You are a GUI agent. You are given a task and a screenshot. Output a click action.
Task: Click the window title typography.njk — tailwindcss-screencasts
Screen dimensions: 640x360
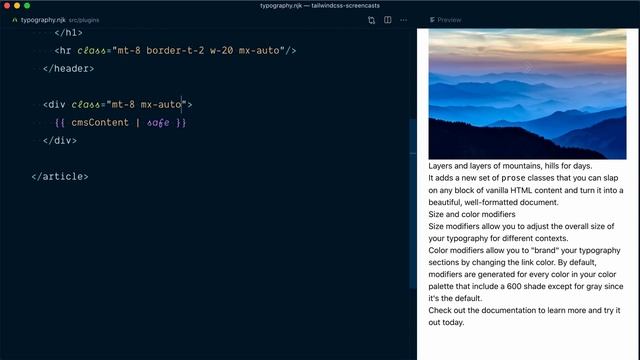(x=320, y=6)
